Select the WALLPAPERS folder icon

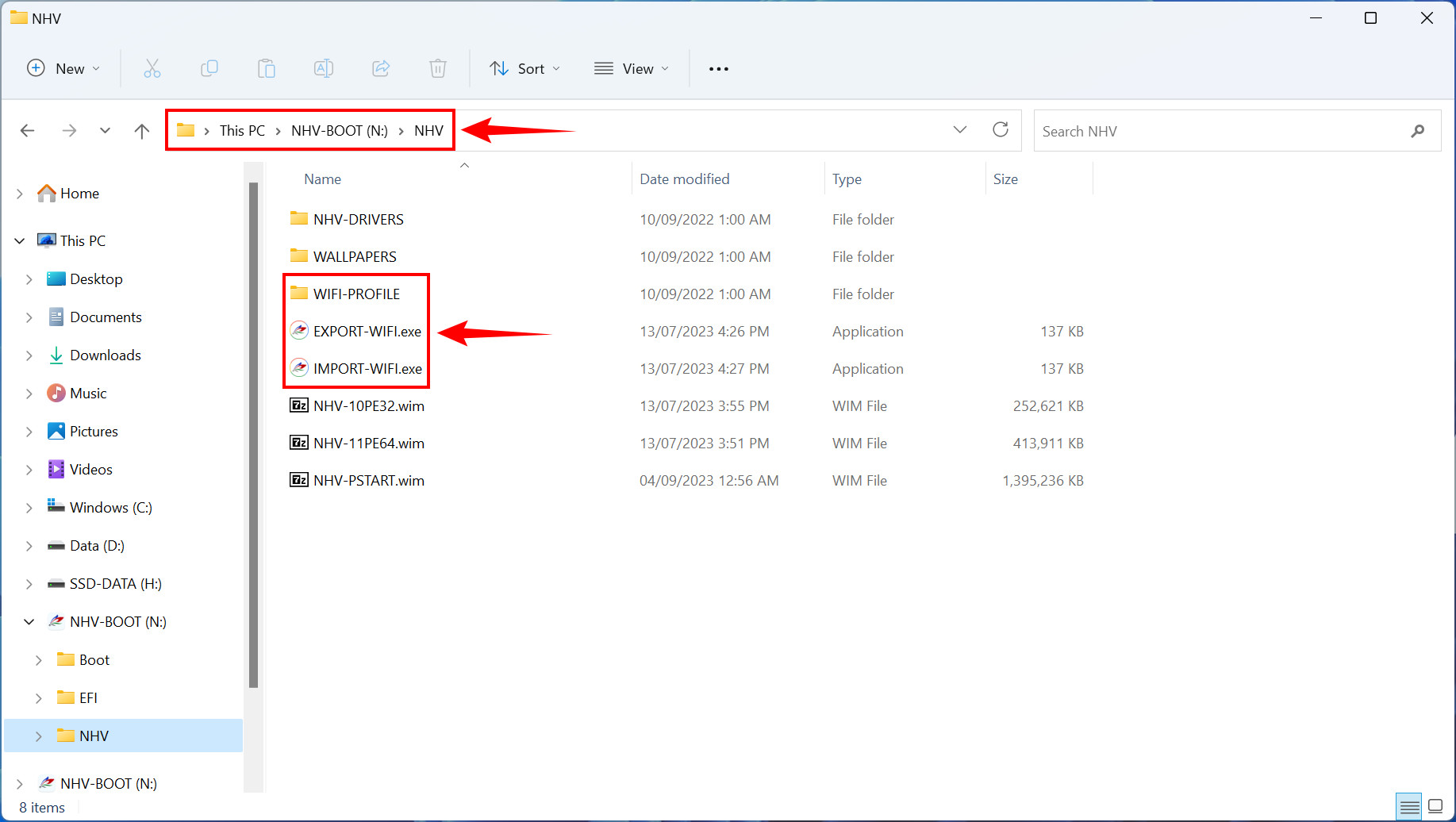coord(299,255)
